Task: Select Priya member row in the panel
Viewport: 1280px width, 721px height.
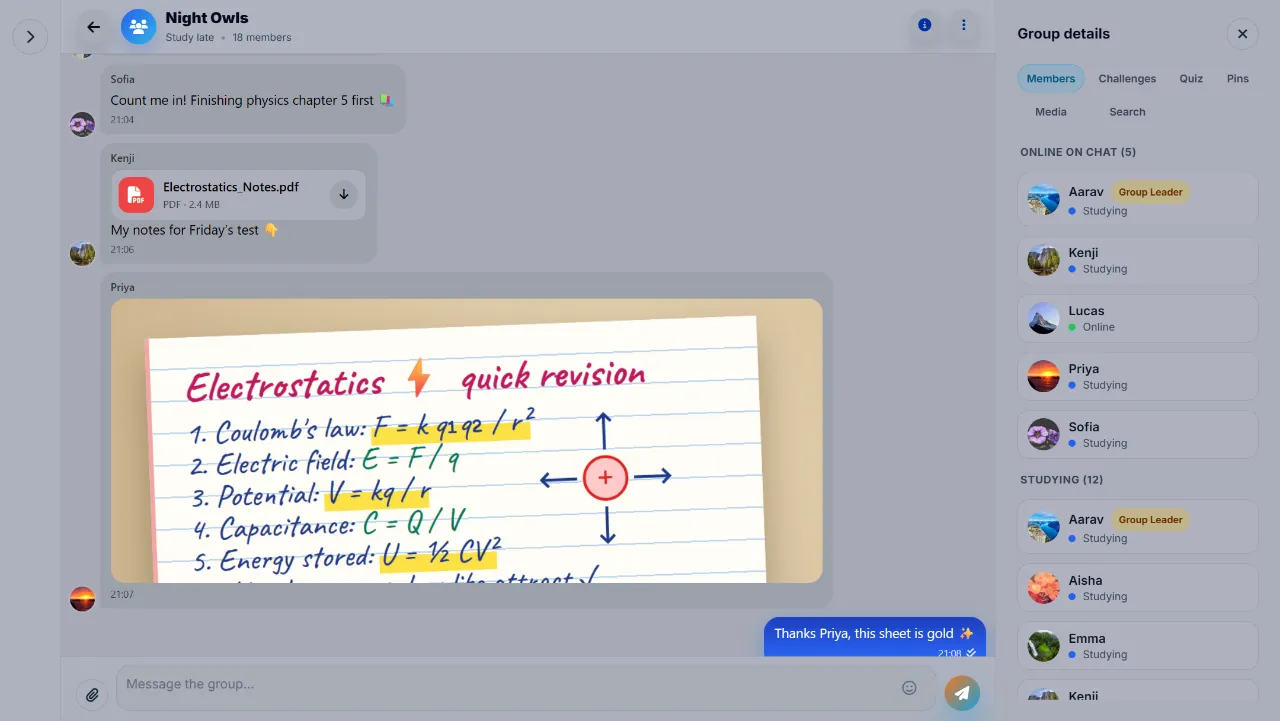Action: [x=1138, y=376]
